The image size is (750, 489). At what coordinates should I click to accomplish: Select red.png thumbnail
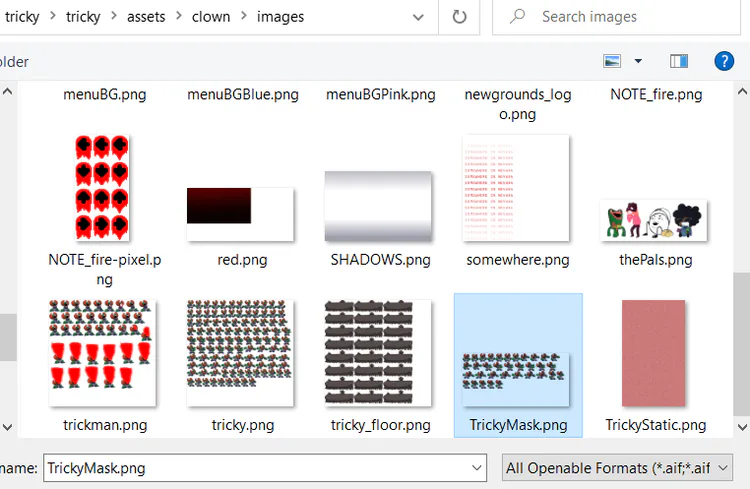240,214
